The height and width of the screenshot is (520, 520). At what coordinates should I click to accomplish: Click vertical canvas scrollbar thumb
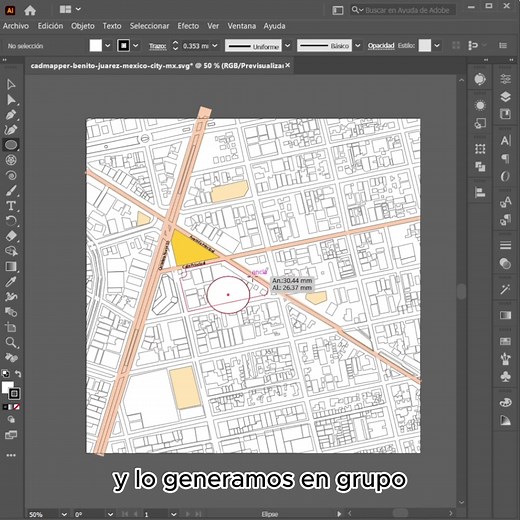pyautogui.click(x=461, y=292)
